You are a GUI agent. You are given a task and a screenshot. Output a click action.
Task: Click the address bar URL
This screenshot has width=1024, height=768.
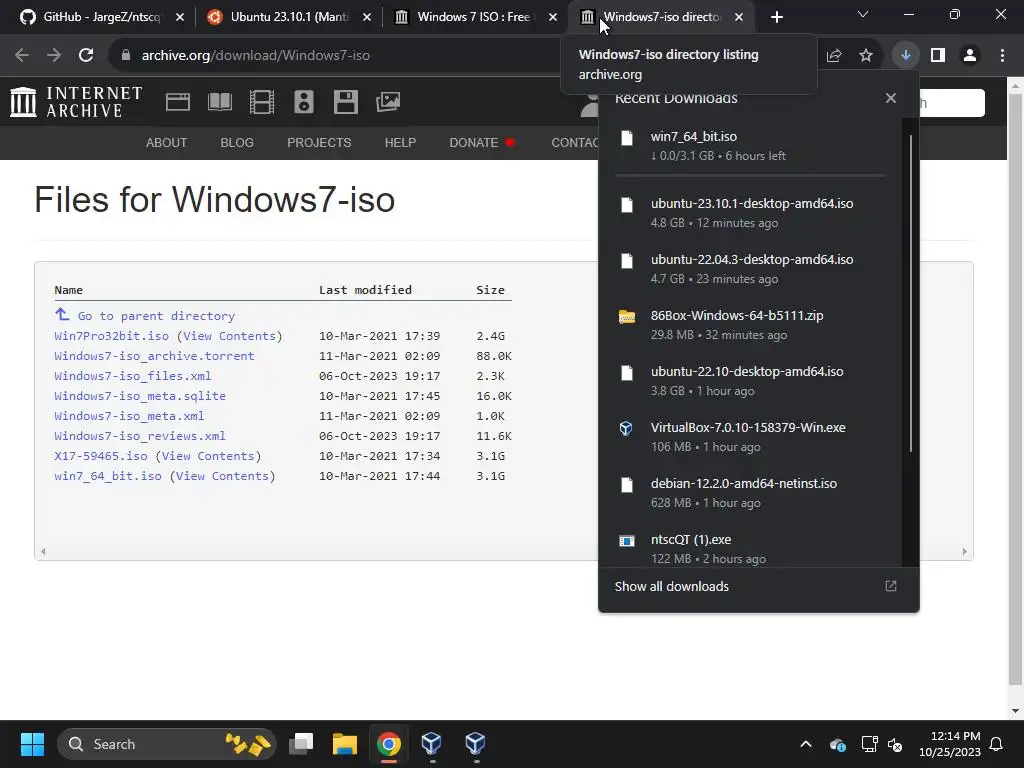pyautogui.click(x=255, y=56)
